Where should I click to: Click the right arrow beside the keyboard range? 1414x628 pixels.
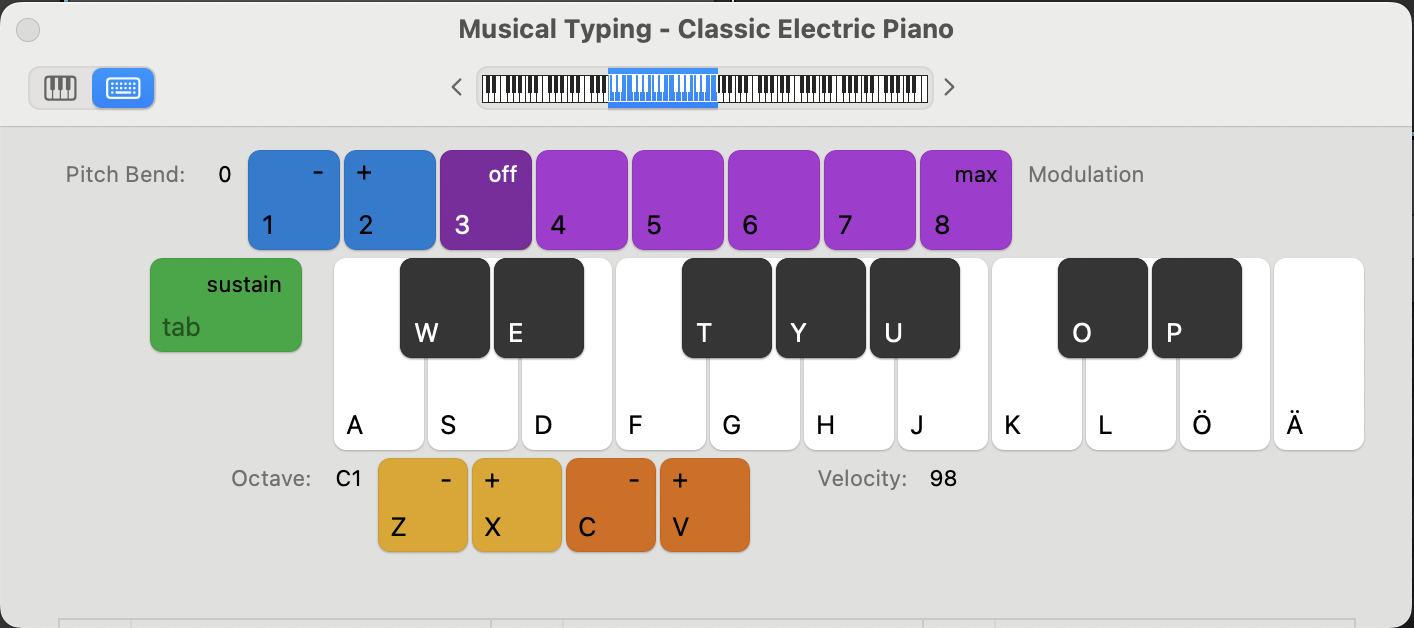coord(950,87)
